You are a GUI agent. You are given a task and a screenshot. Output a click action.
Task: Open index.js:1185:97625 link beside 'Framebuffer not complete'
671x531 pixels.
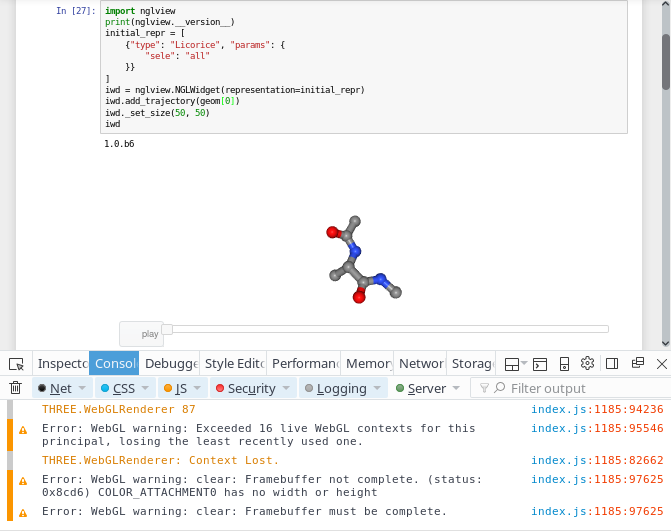(x=597, y=479)
